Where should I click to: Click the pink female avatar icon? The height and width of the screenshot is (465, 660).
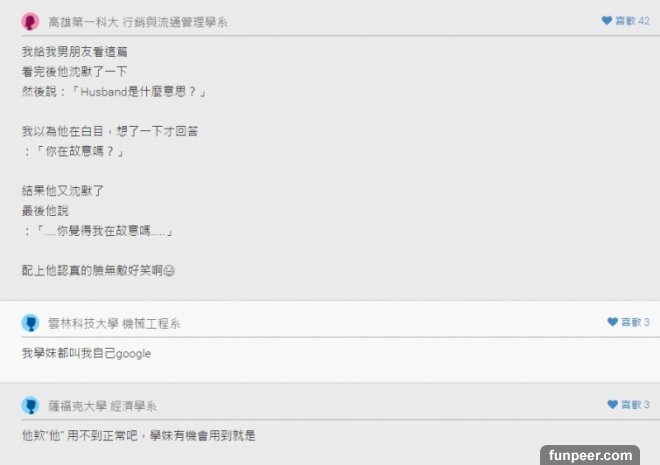30,22
